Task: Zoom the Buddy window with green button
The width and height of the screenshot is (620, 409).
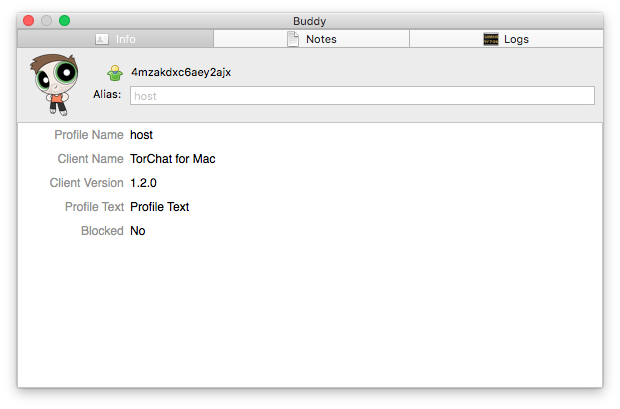Action: click(64, 20)
